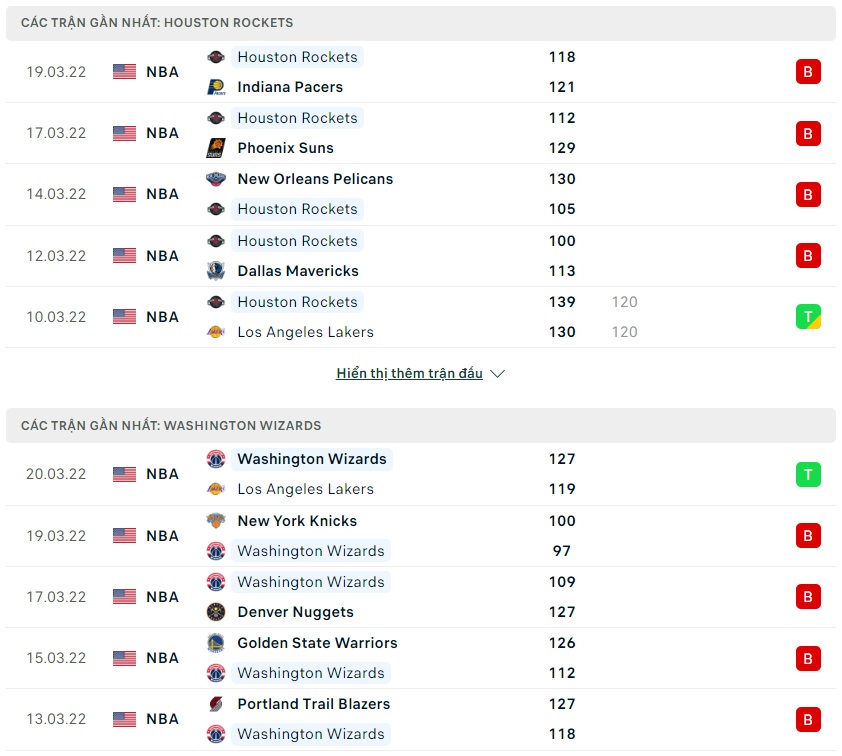Click the 139 score of Rockets vs Lakers
842x756 pixels.
pyautogui.click(x=562, y=302)
